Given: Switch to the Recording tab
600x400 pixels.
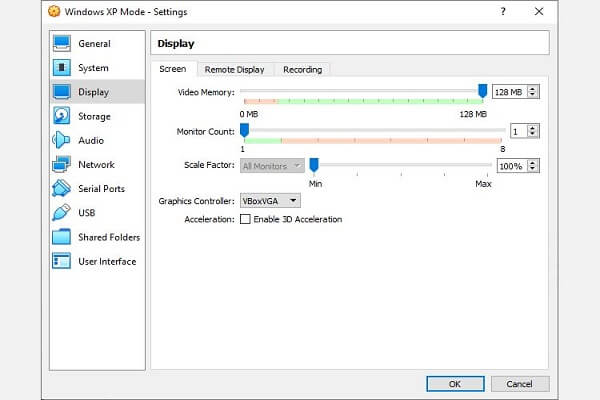Looking at the screenshot, I should (302, 70).
